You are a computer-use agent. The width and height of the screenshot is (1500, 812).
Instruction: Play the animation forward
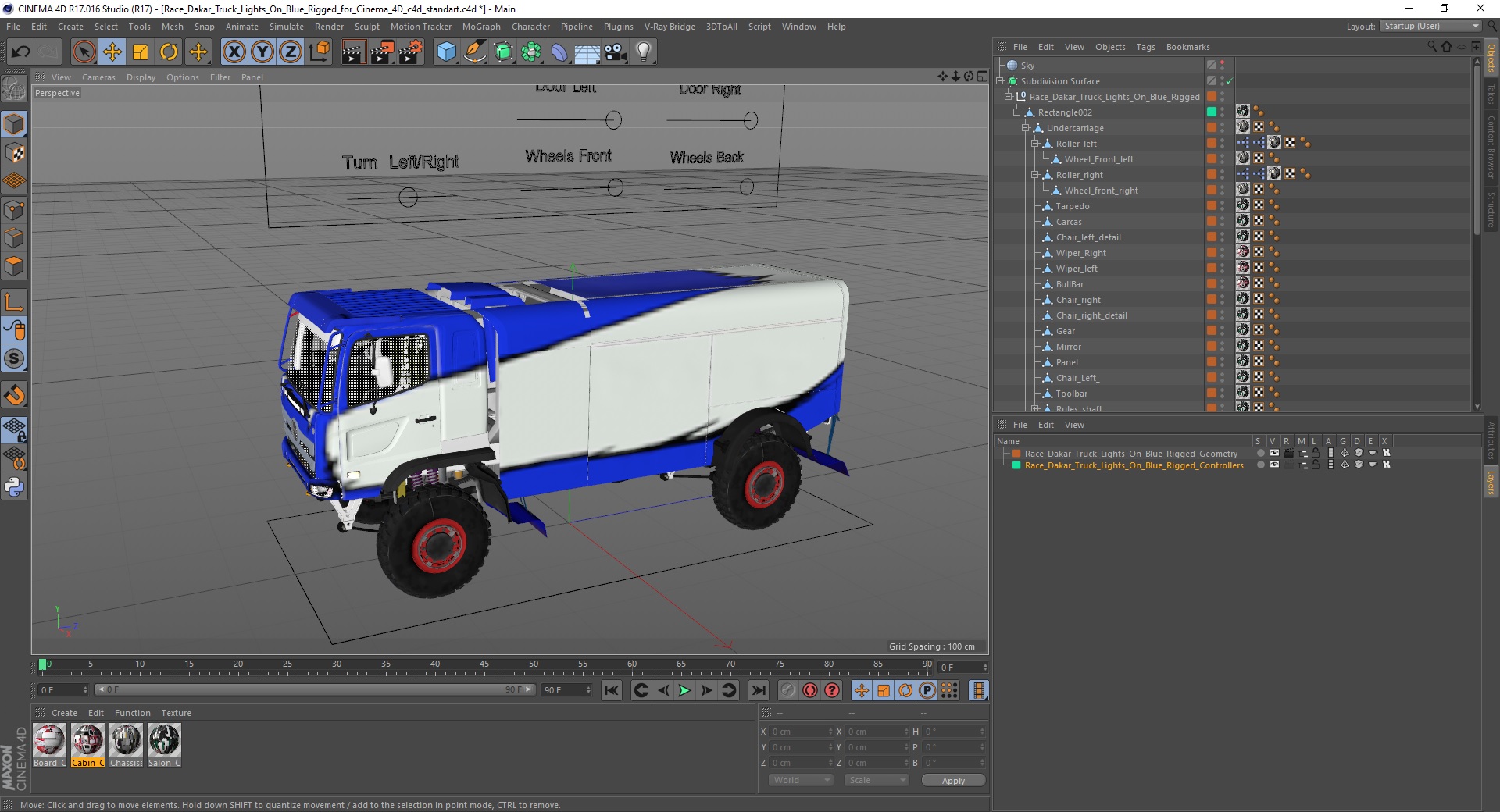[684, 690]
